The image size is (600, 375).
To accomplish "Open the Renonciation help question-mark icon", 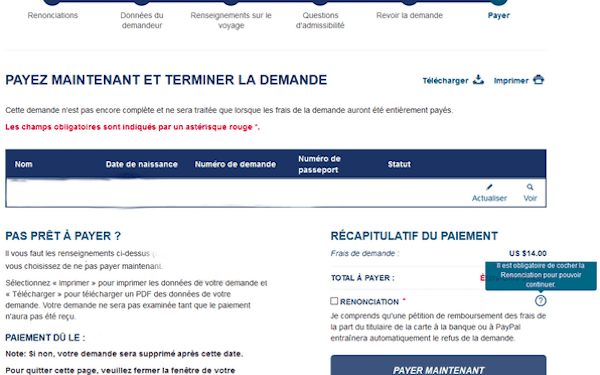I will click(540, 301).
